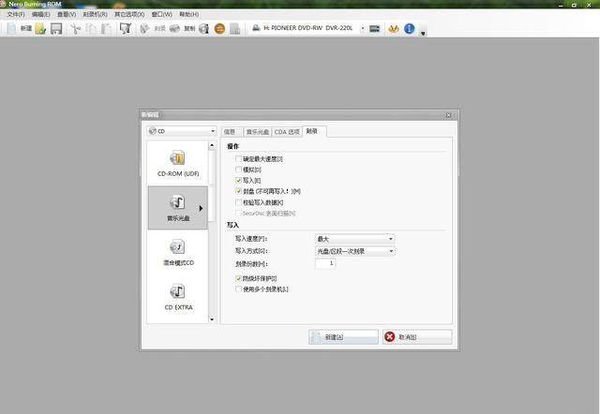Viewport: 600px width, 414px height.
Task: Select the Audio CD (音乐光盘) compilation type
Action: pos(178,208)
